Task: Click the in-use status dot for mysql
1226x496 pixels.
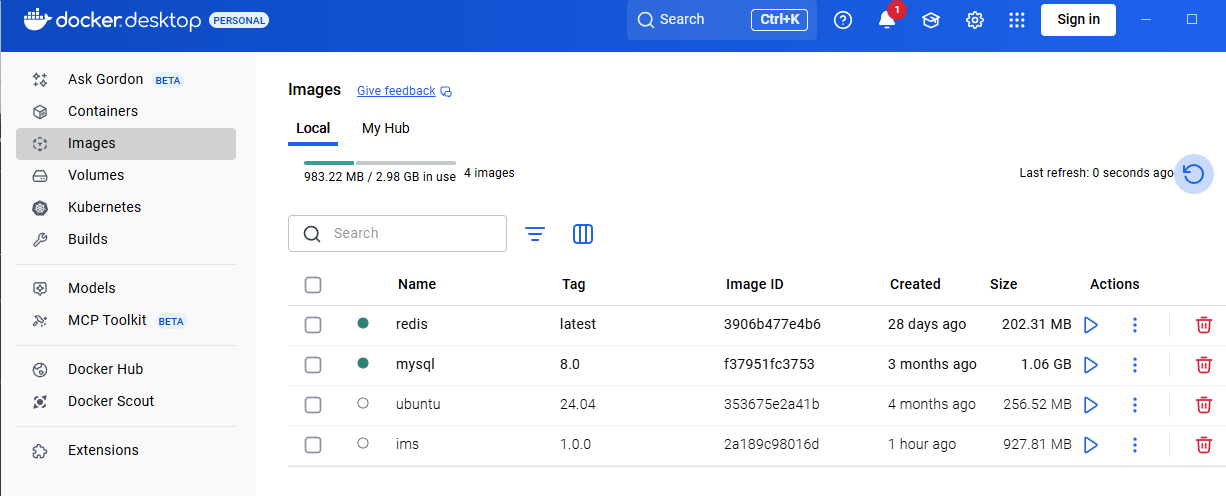Action: coord(363,363)
